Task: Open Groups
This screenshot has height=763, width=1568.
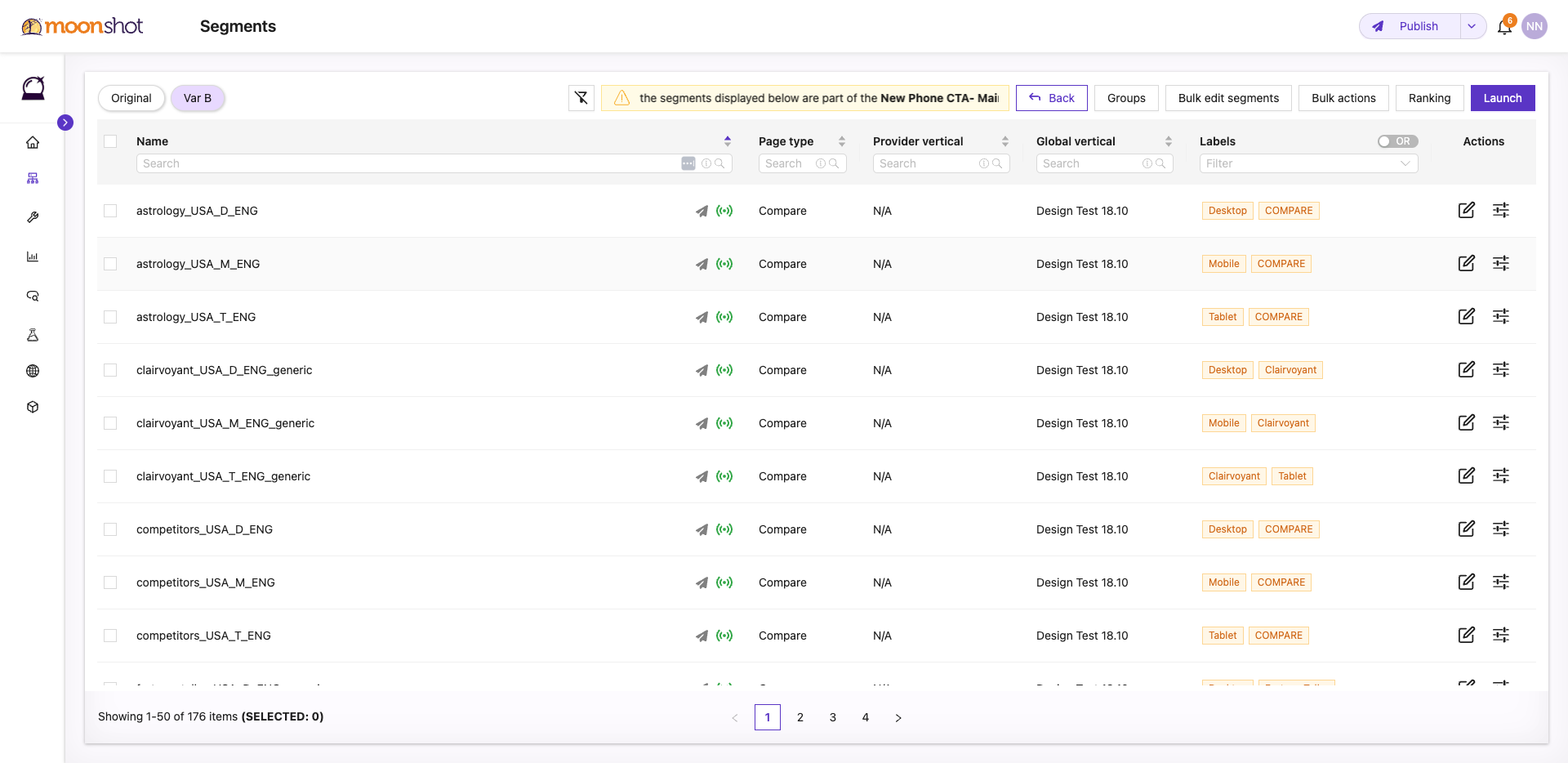Action: (x=1126, y=98)
